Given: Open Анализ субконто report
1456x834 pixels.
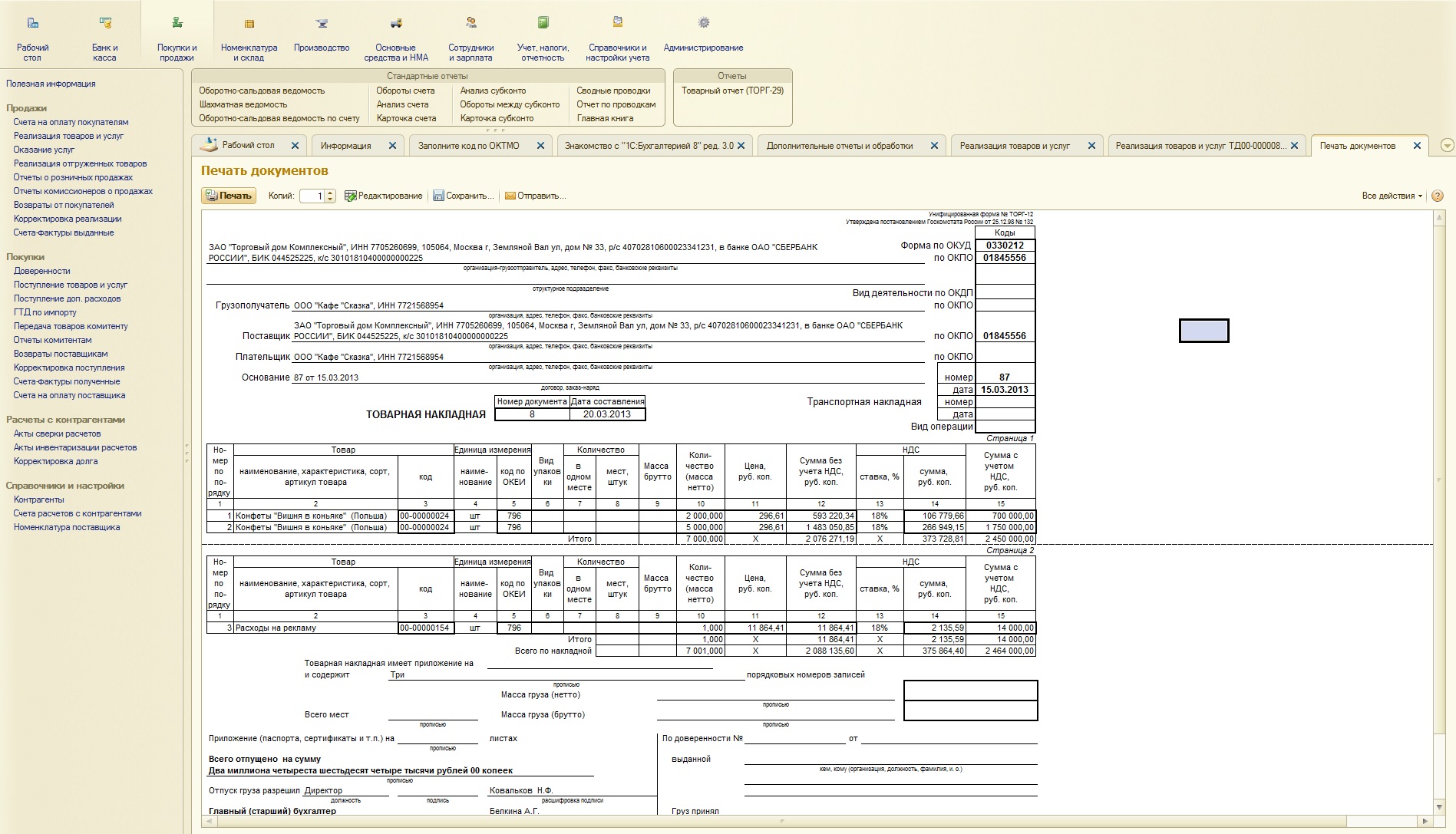Looking at the screenshot, I should click(493, 91).
